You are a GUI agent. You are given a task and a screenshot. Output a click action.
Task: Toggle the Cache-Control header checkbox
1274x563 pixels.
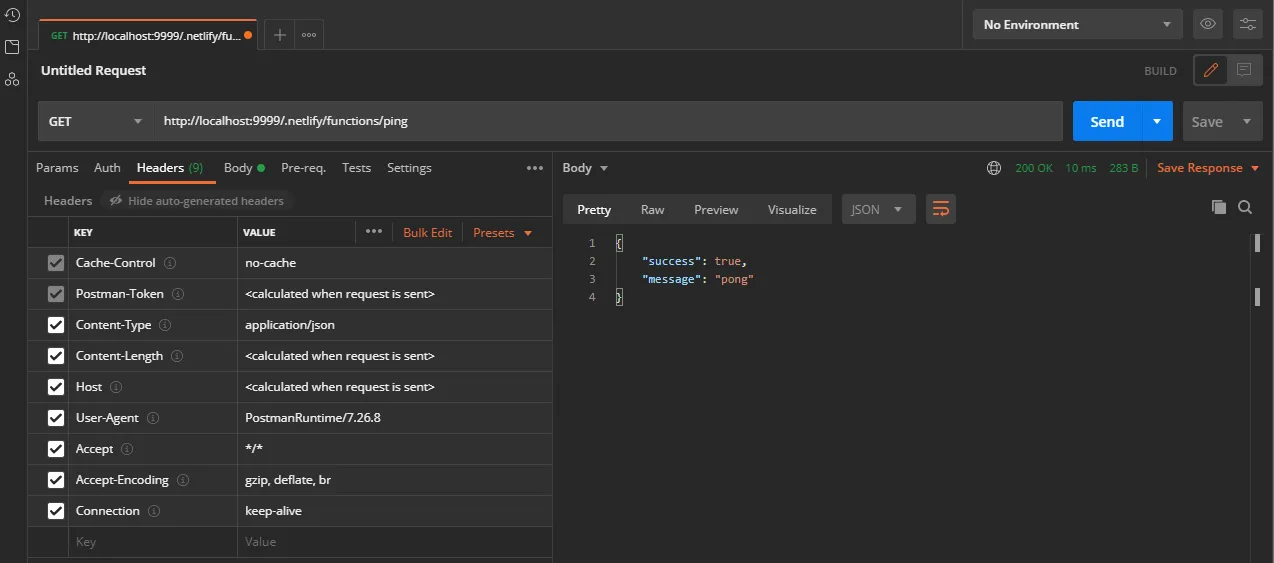tap(56, 263)
